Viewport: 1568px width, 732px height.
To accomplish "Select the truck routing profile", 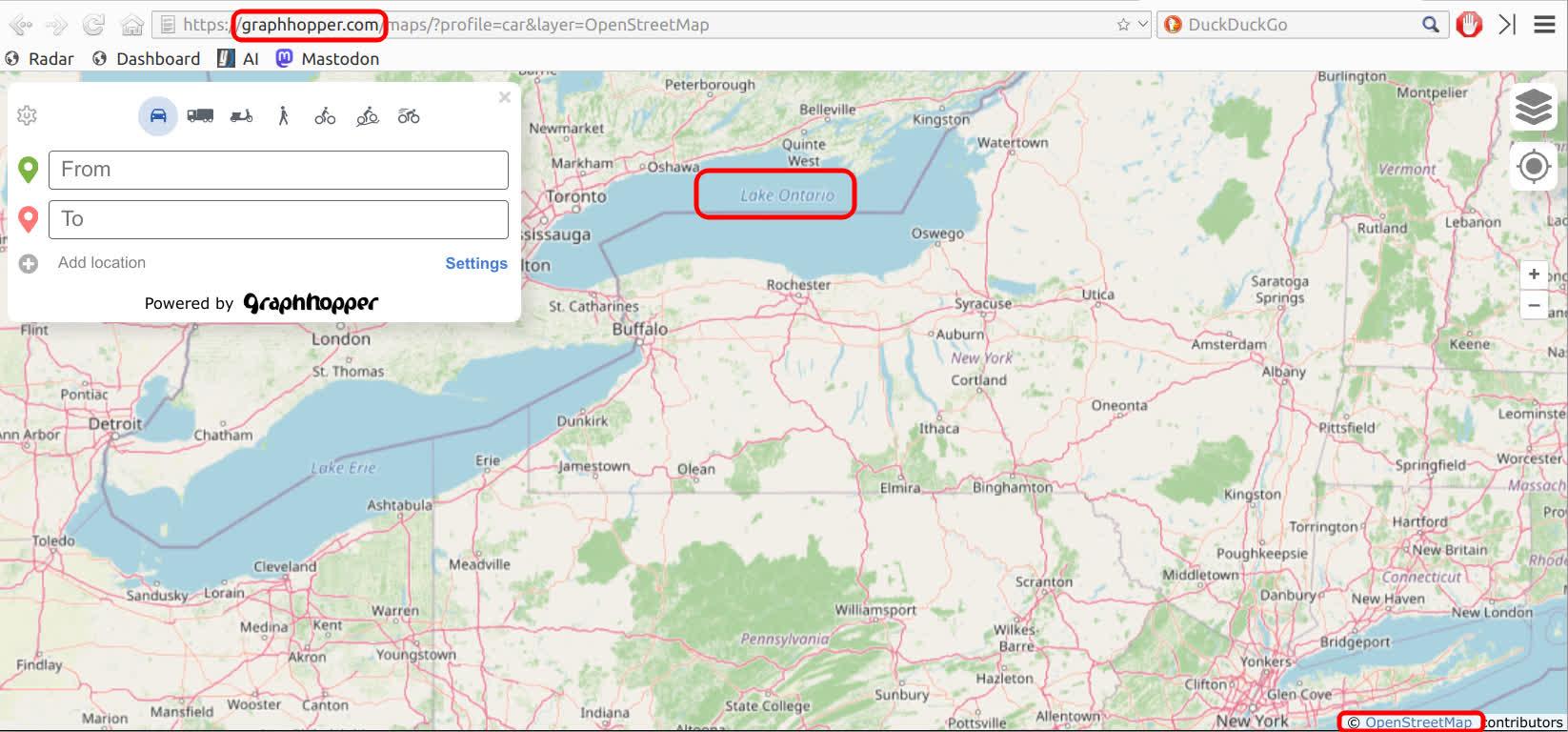I will (200, 116).
